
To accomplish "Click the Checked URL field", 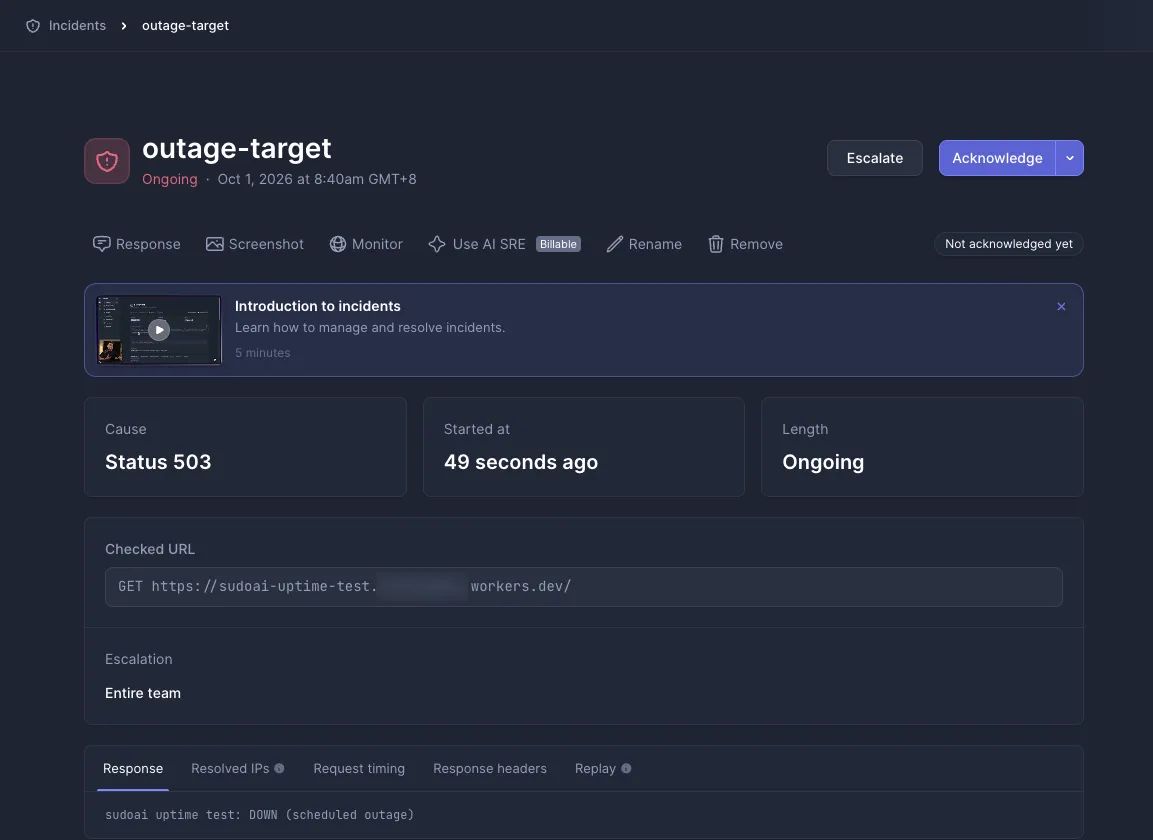I will point(584,587).
